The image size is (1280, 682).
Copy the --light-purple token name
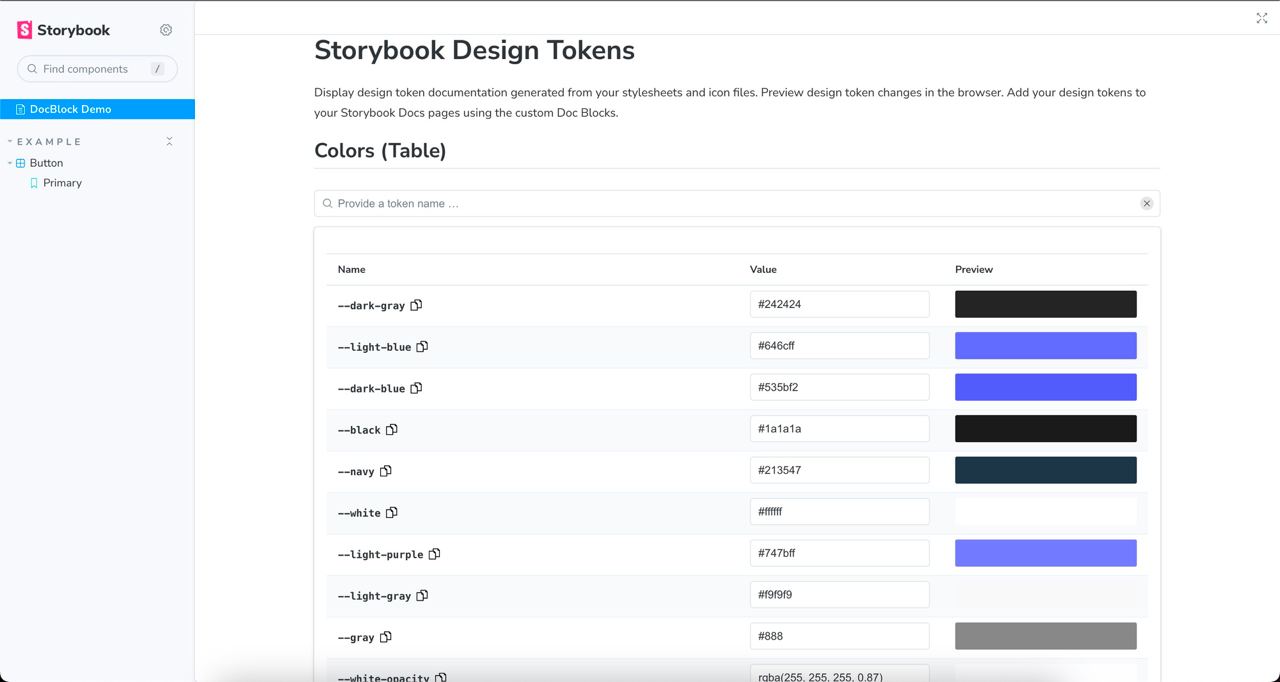(435, 554)
